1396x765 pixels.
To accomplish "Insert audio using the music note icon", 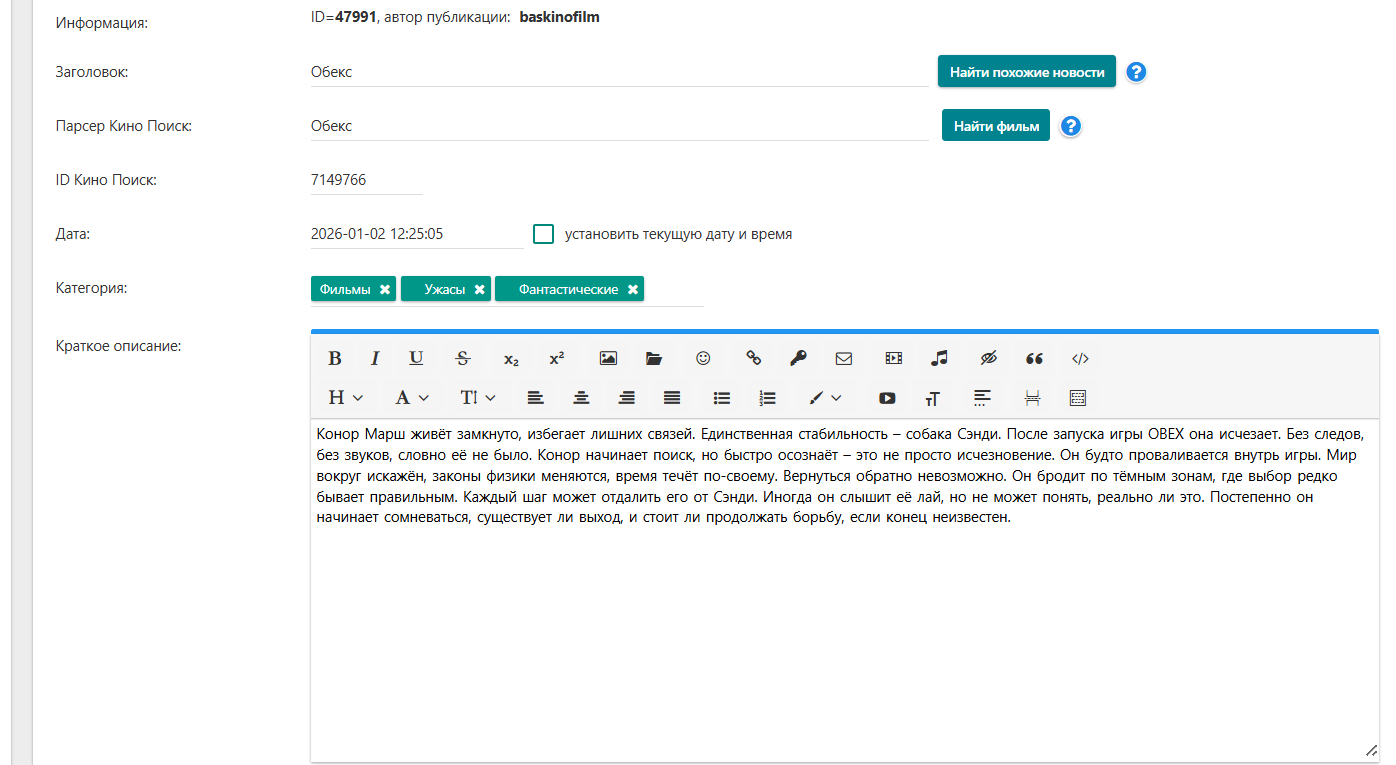I will [x=939, y=359].
